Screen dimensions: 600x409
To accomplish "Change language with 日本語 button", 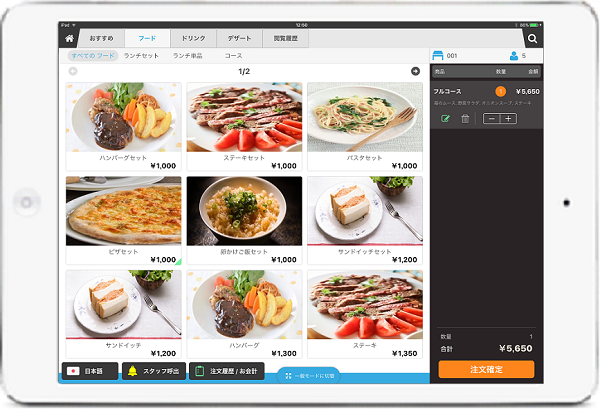I will click(90, 371).
